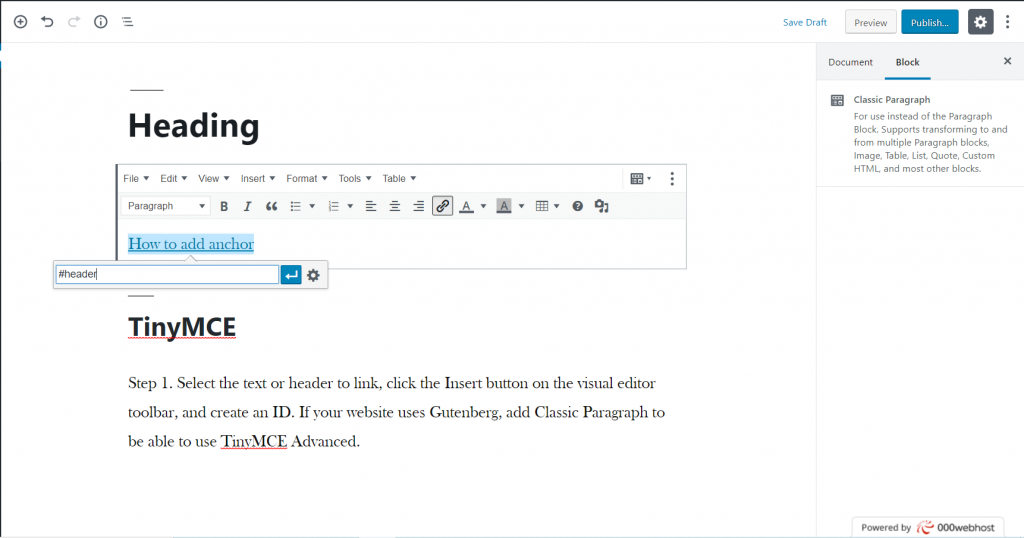The width and height of the screenshot is (1024, 538).
Task: Toggle numbered list
Action: pyautogui.click(x=333, y=206)
